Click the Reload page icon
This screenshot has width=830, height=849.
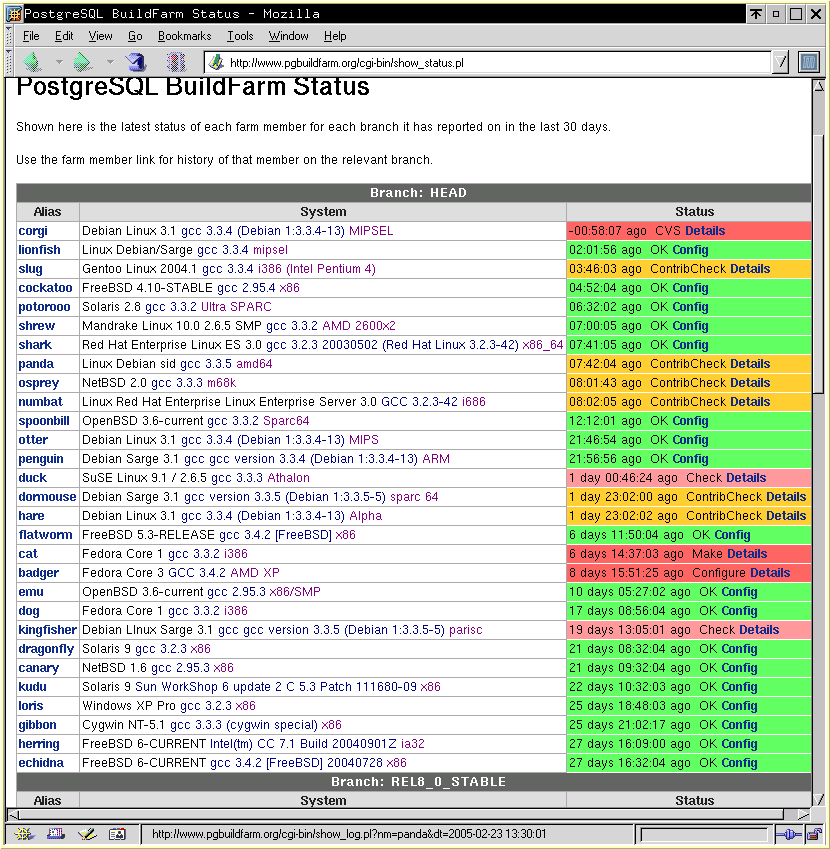point(136,62)
